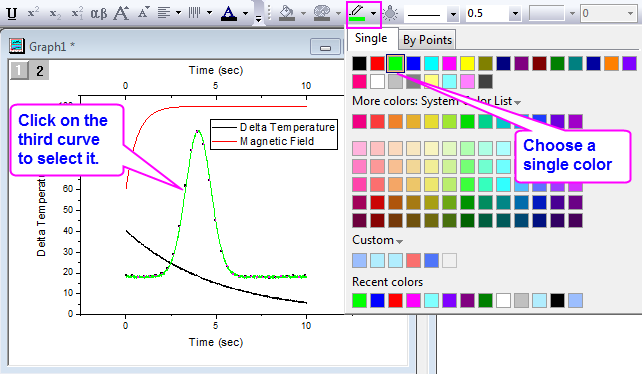Pick the red swatch in top row
The image size is (642, 374).
coord(377,63)
